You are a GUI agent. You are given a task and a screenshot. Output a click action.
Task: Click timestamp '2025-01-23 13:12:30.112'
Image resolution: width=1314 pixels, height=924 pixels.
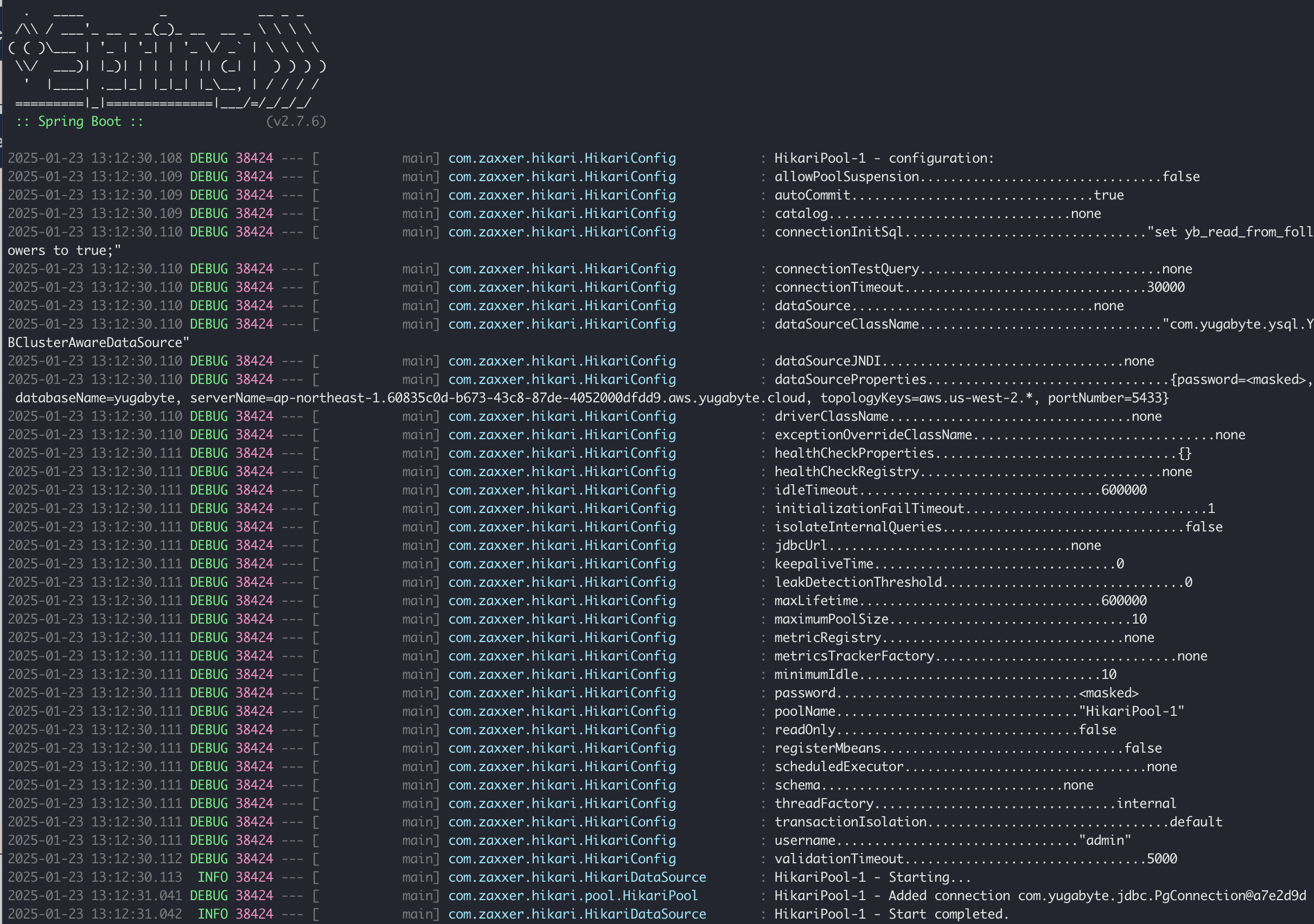click(x=94, y=859)
